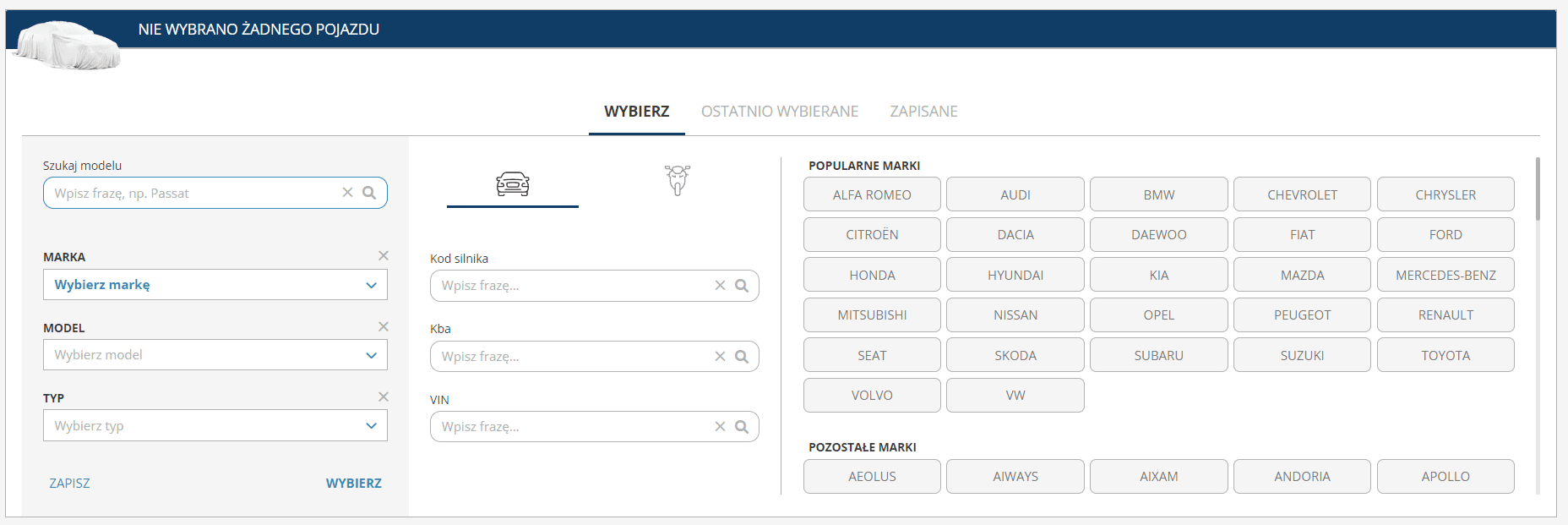1568x525 pixels.
Task: Clear the MARKA selection with X
Action: click(x=384, y=255)
